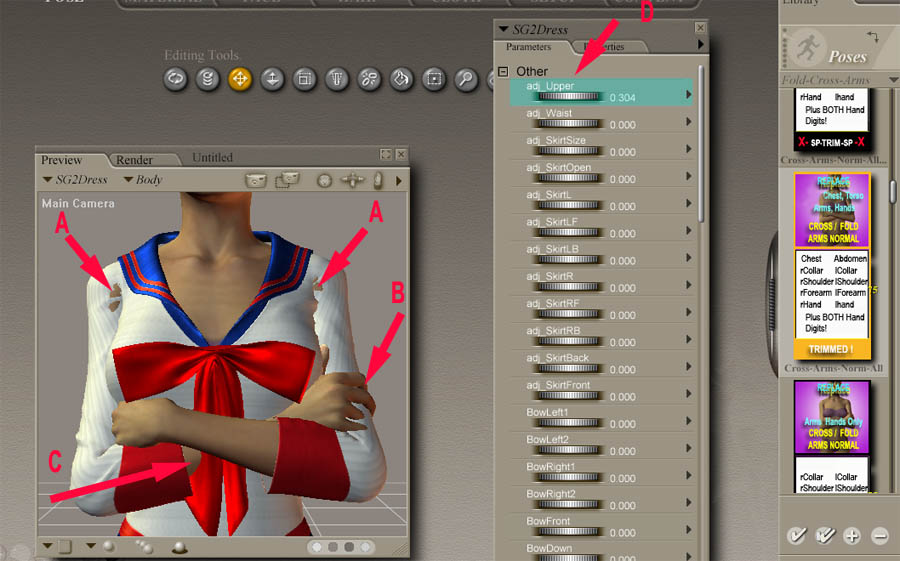Expand the Preview window to full size
900x561 pixels.
386,154
